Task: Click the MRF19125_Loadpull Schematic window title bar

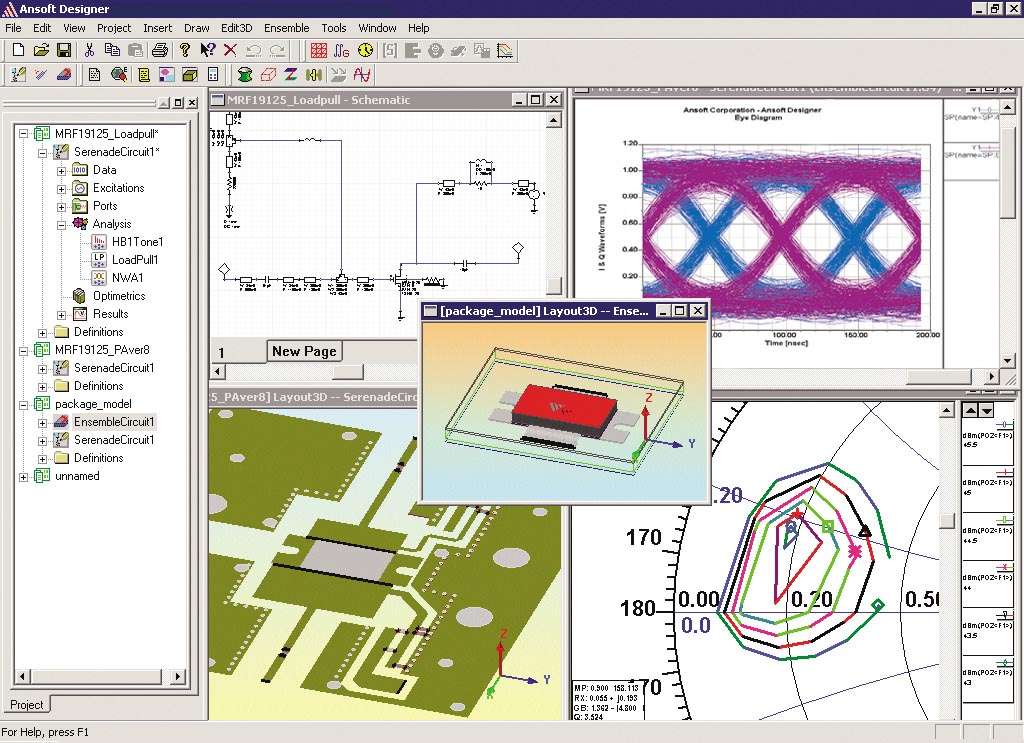Action: coord(385,100)
